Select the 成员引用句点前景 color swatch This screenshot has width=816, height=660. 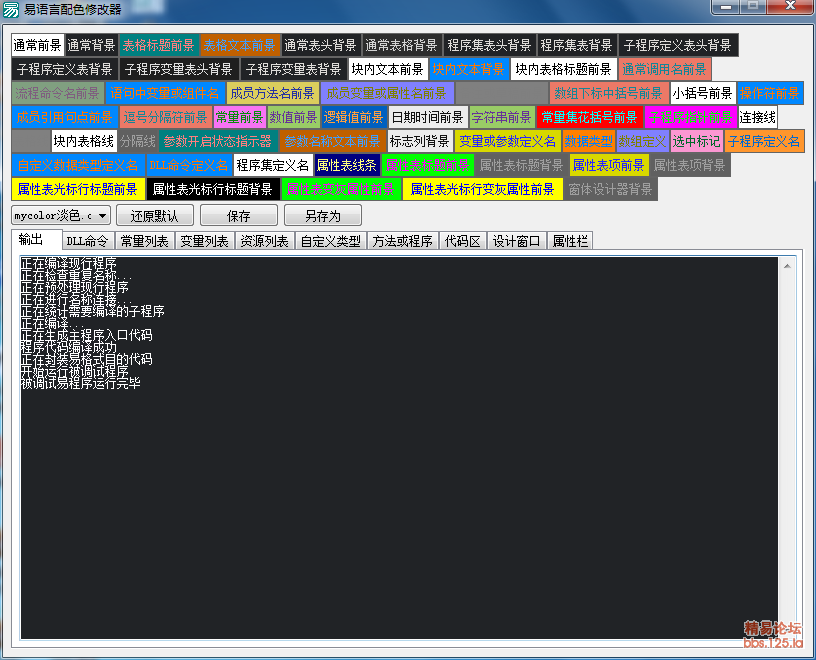pyautogui.click(x=65, y=117)
